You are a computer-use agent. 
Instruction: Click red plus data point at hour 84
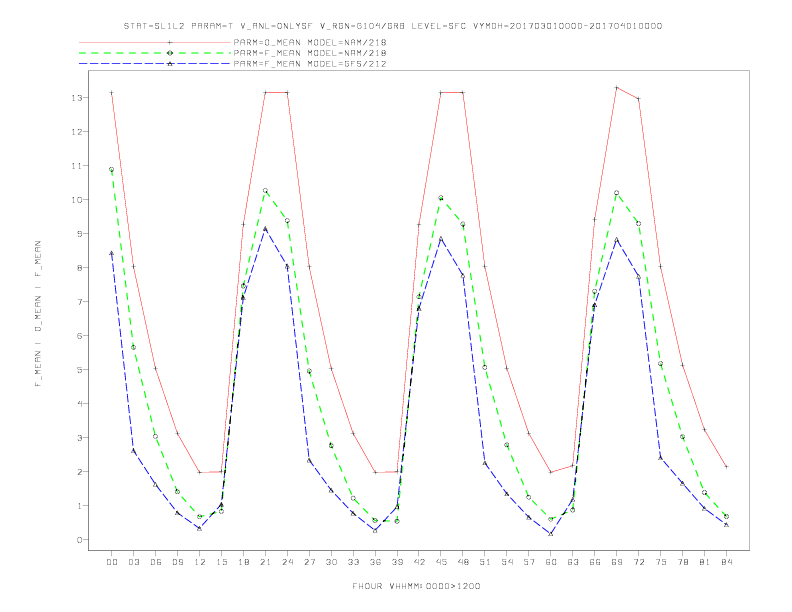727,467
